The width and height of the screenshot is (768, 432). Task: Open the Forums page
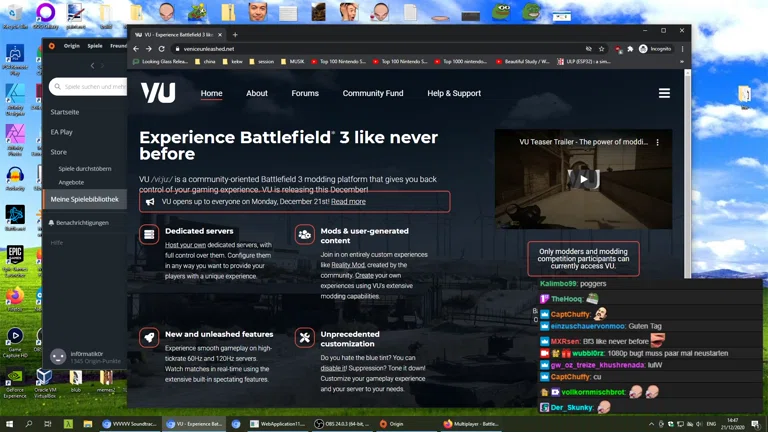tap(305, 93)
